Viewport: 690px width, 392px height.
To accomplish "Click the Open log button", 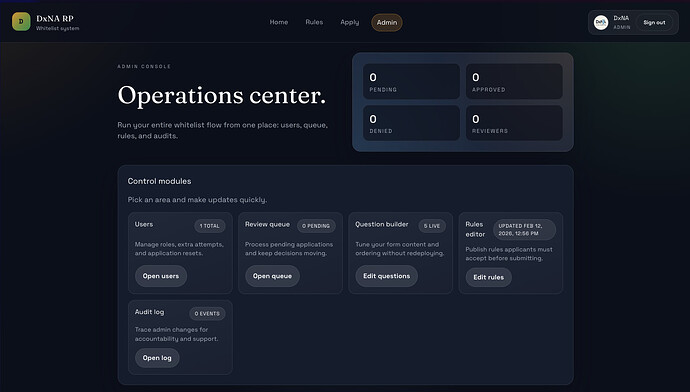I will coord(157,358).
